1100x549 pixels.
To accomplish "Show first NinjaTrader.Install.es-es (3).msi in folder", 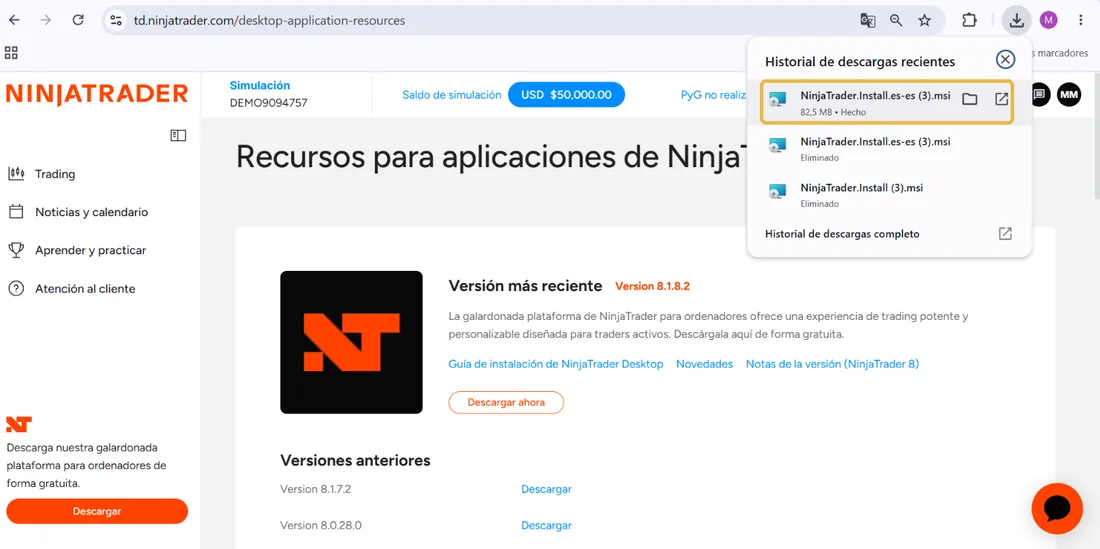I will pos(970,100).
